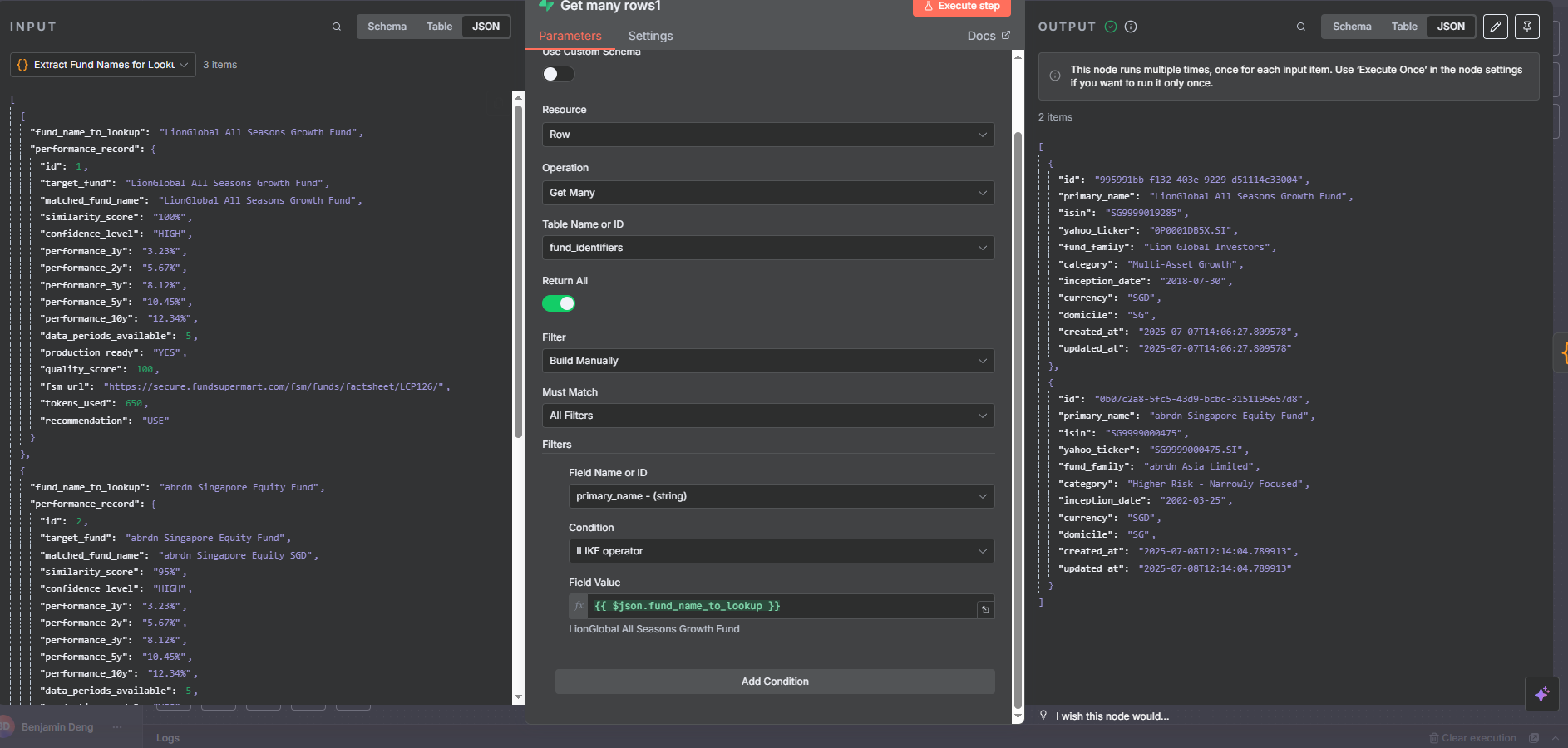This screenshot has height=748, width=1568.
Task: Click the Add Condition button
Action: pos(775,682)
